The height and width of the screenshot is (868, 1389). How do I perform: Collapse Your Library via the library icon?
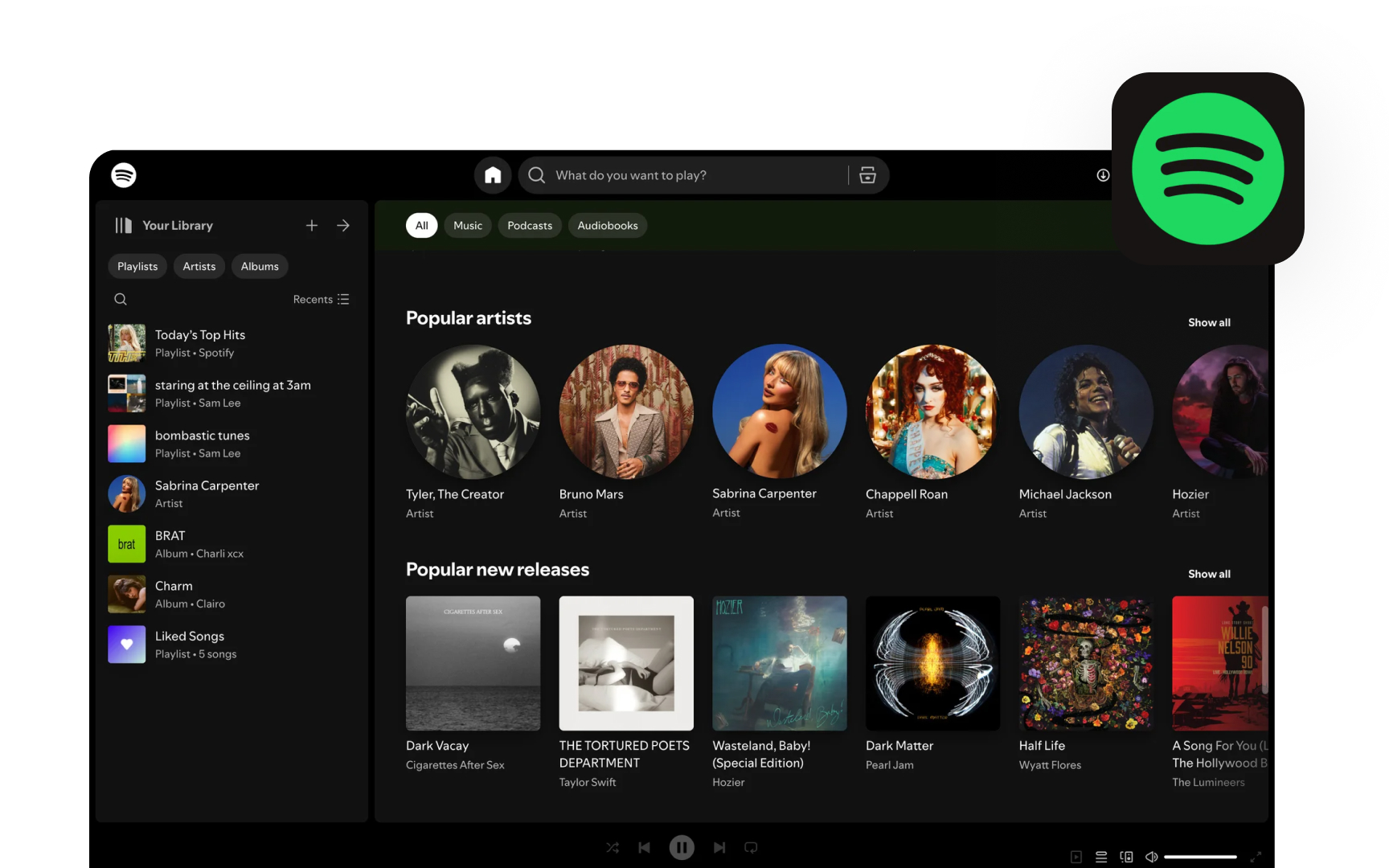(x=123, y=226)
